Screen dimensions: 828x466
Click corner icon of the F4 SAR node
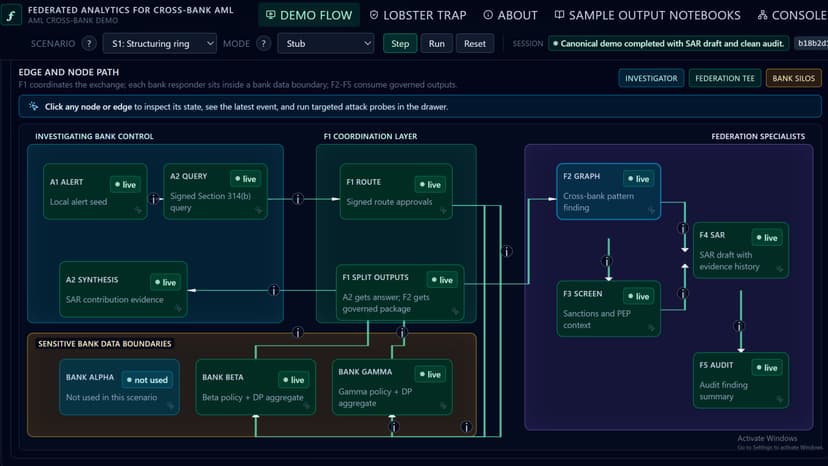pyautogui.click(x=779, y=269)
